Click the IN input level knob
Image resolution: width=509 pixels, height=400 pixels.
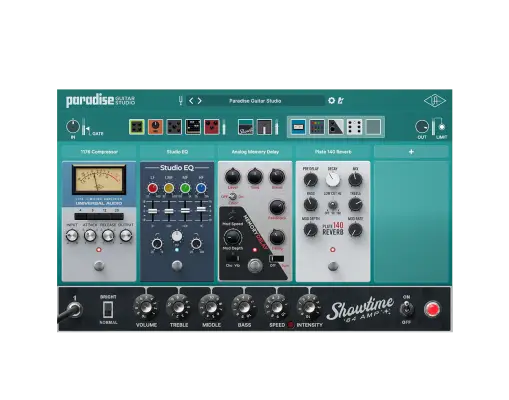(x=73, y=126)
